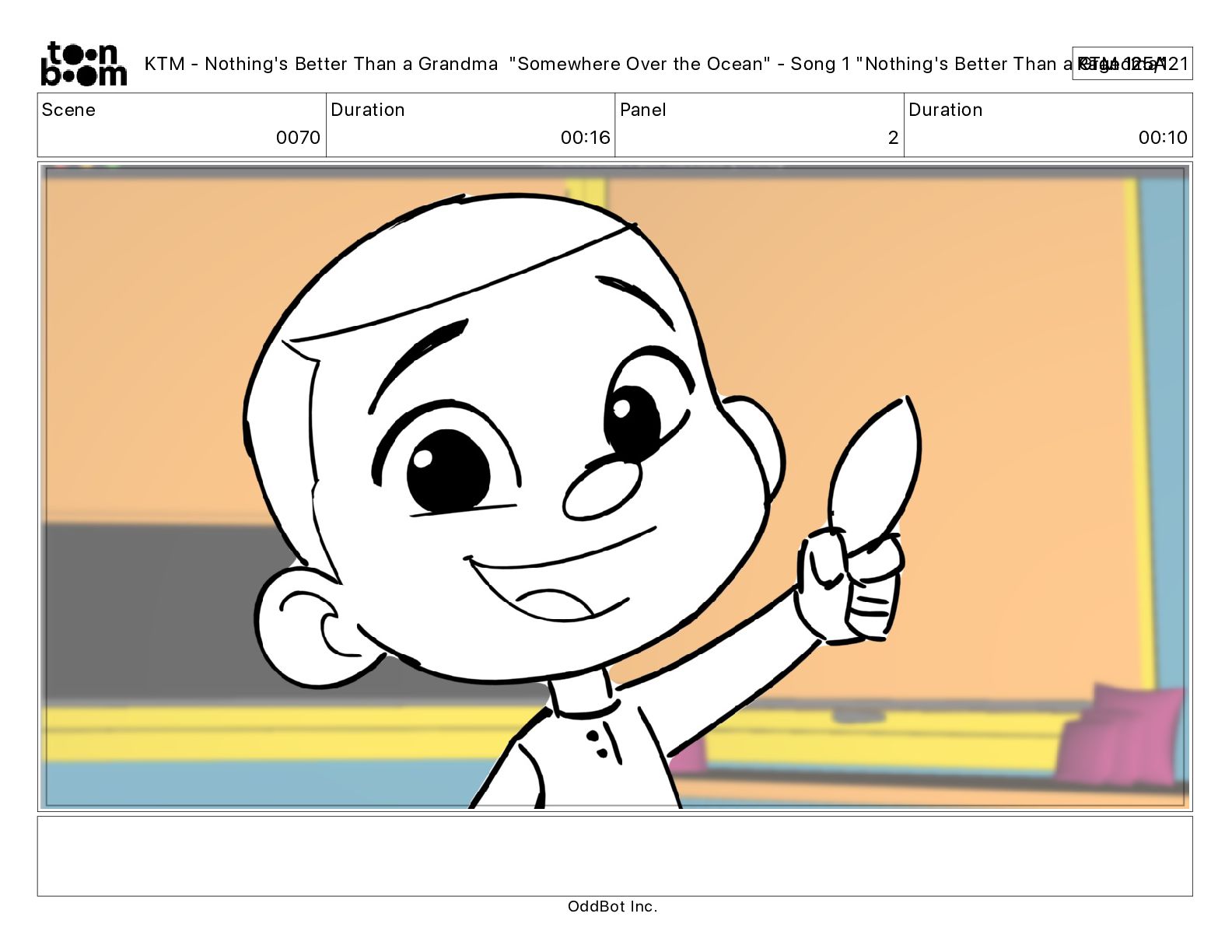The width and height of the screenshot is (1232, 952).
Task: Click scene duration value 00:16
Action: [x=585, y=138]
